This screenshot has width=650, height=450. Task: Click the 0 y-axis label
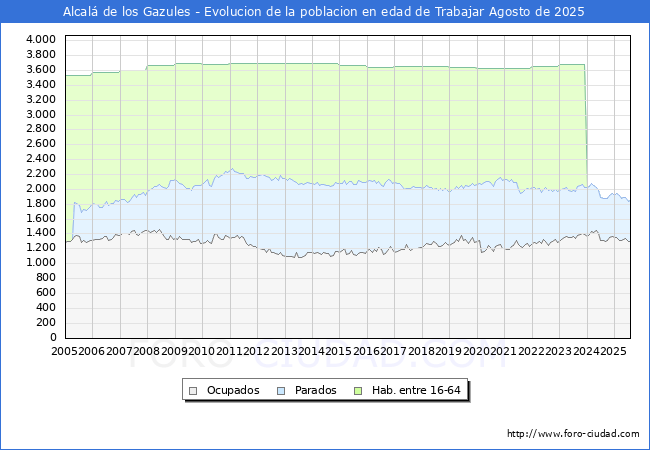click(x=53, y=337)
